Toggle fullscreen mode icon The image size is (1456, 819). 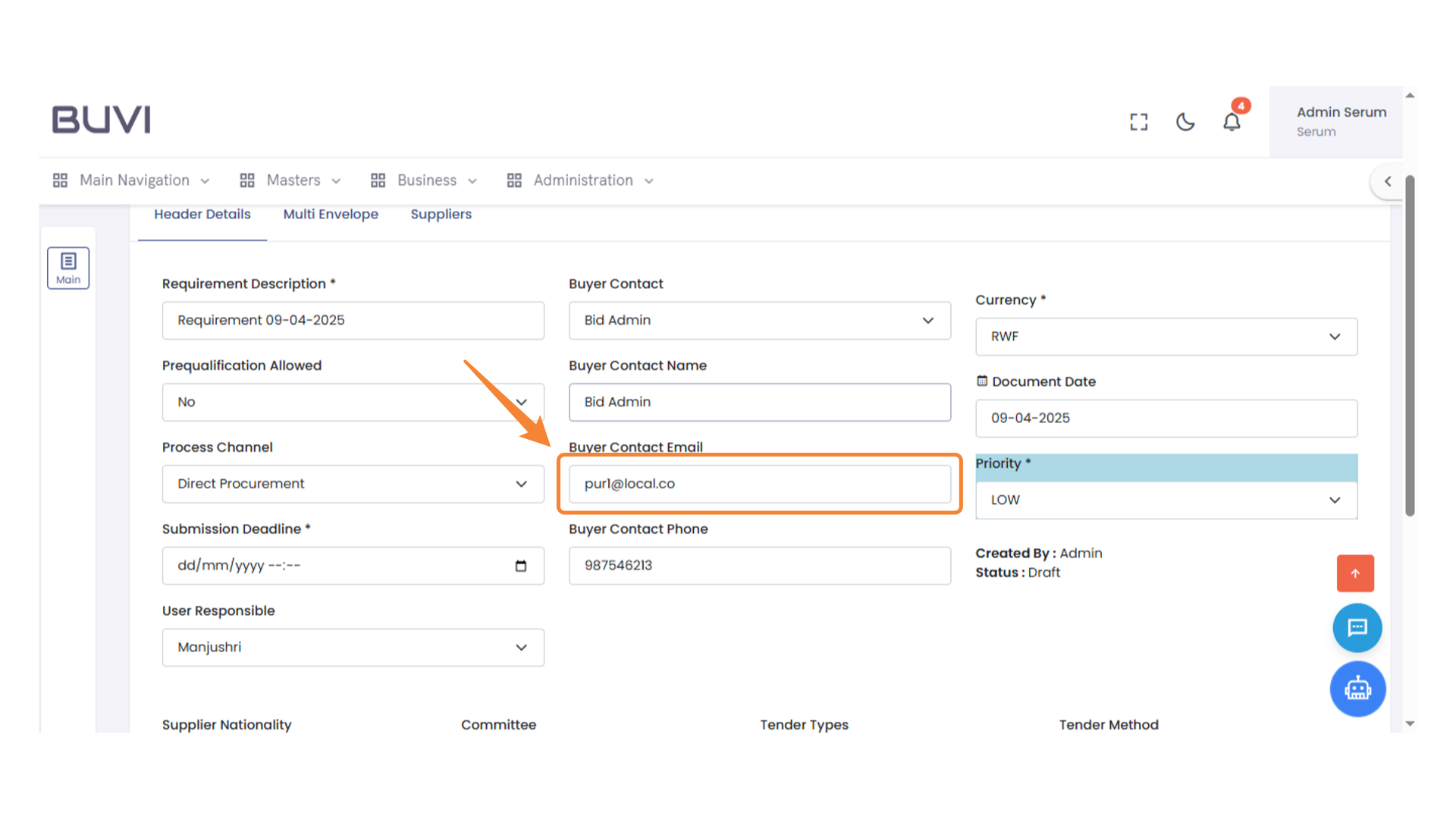pos(1138,122)
